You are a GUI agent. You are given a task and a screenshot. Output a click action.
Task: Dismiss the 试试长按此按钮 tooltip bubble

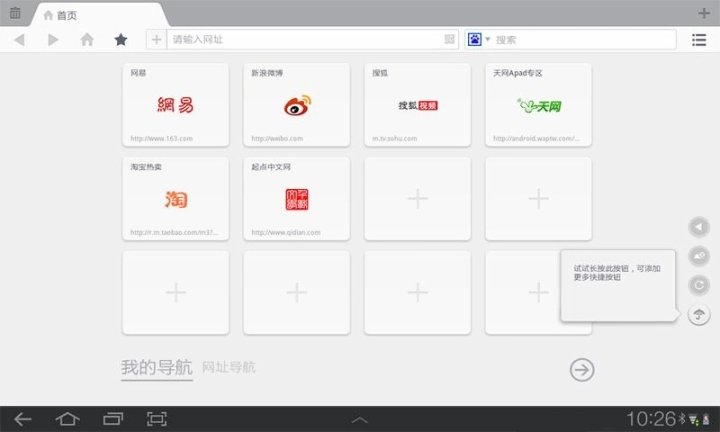[x=618, y=286]
